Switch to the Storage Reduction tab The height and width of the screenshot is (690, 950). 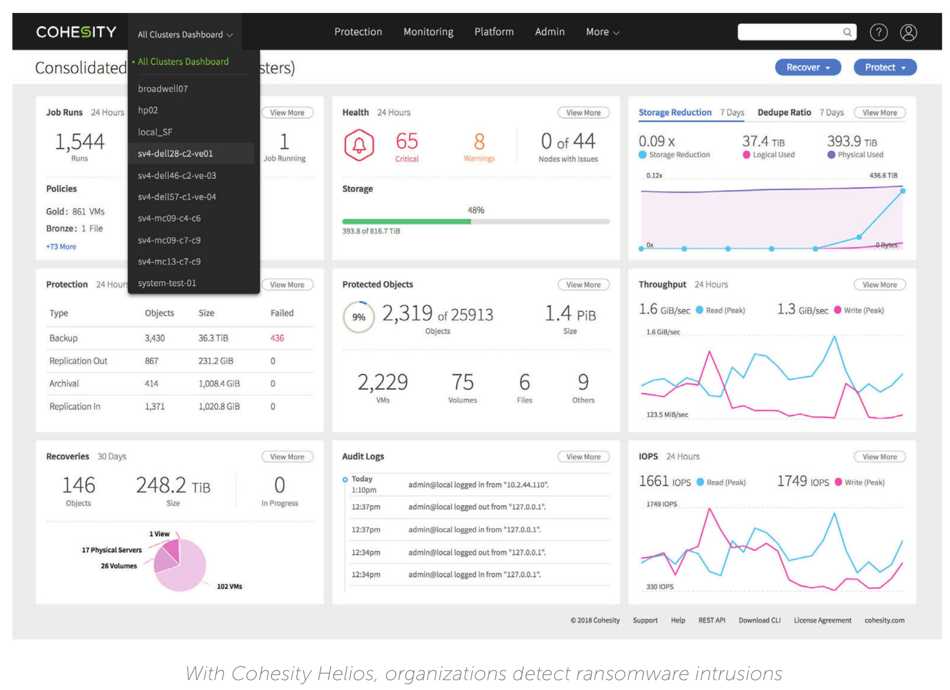point(675,112)
